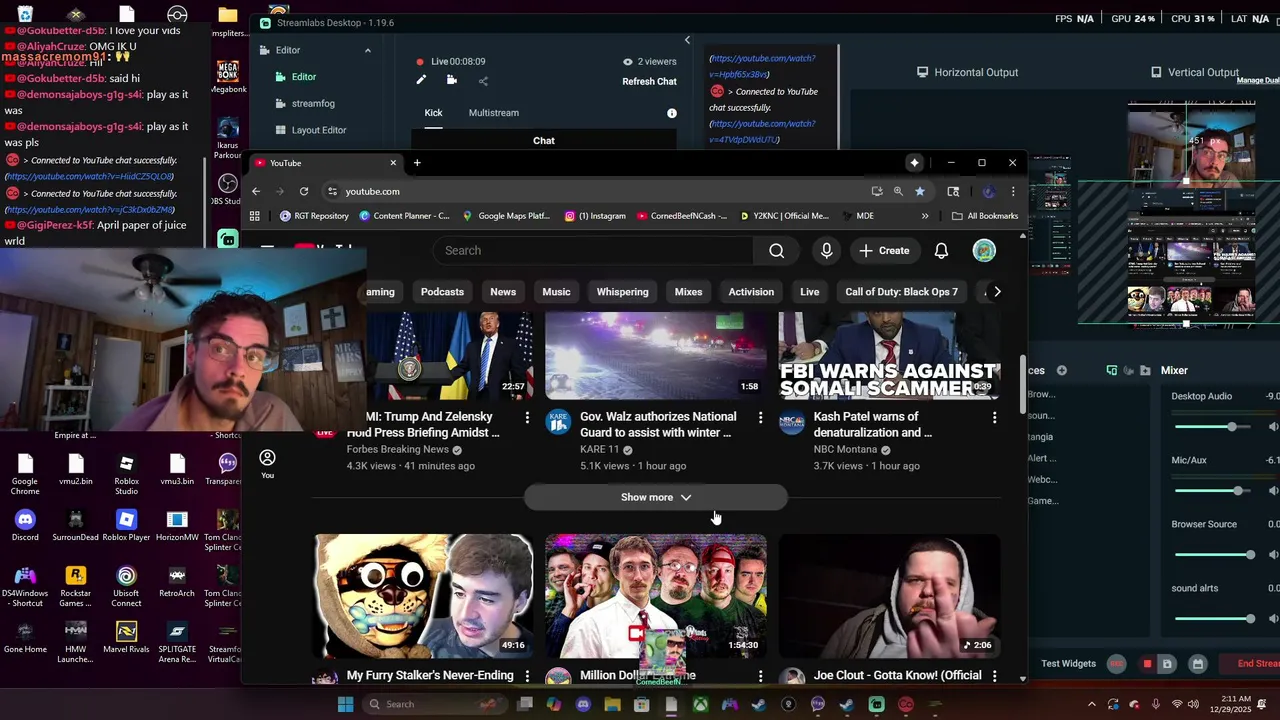The image size is (1280, 720).
Task: Click the YouTube search magnifier button
Action: click(777, 251)
